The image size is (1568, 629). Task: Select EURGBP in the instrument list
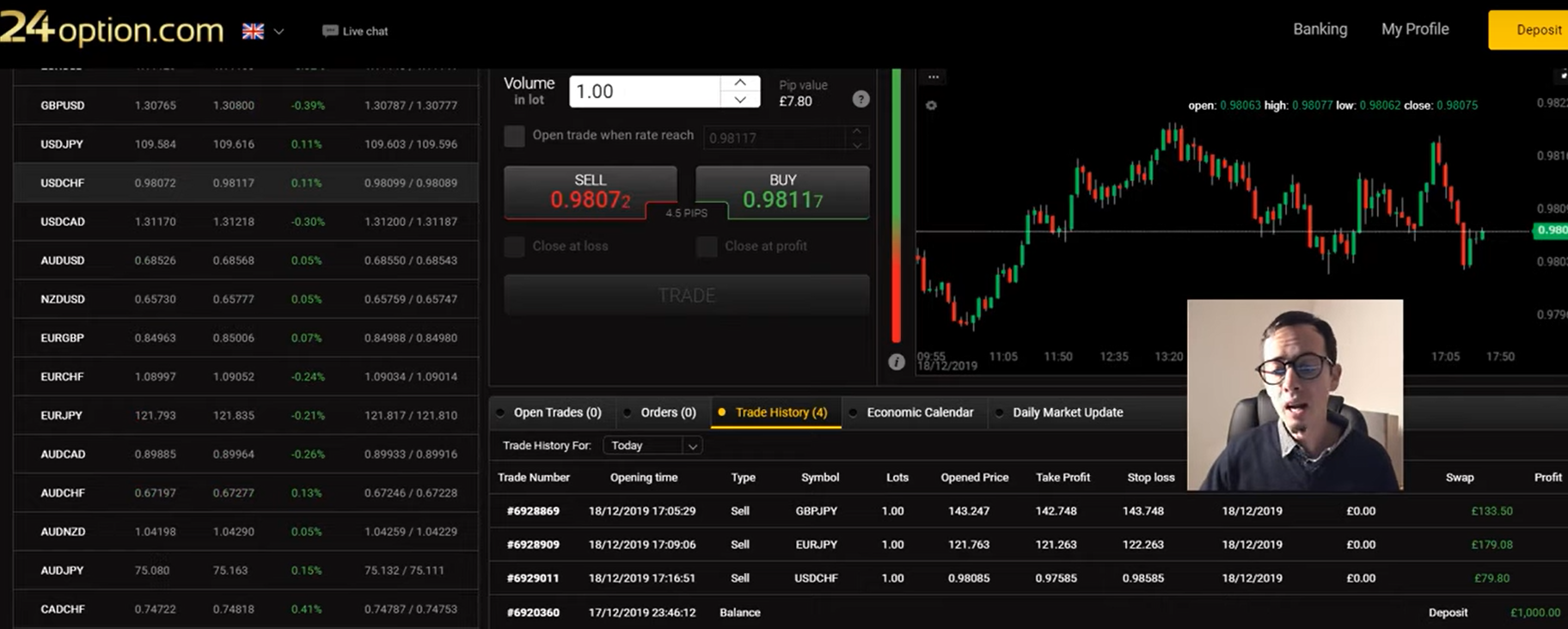246,338
